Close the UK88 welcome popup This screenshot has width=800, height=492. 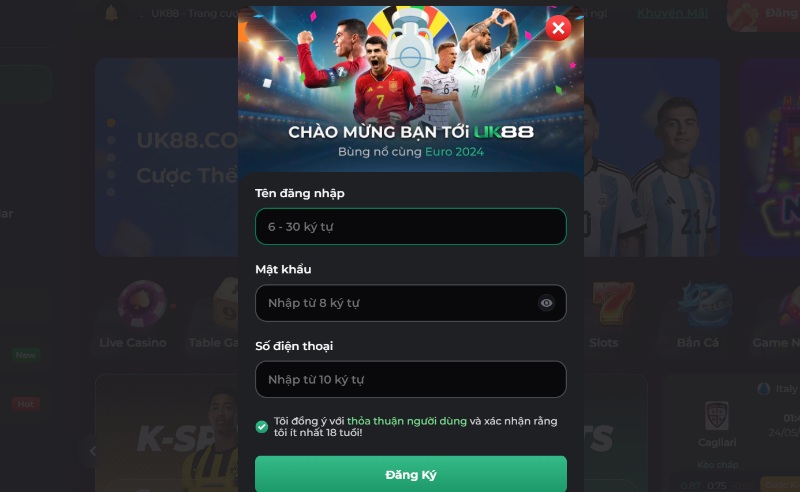(558, 28)
